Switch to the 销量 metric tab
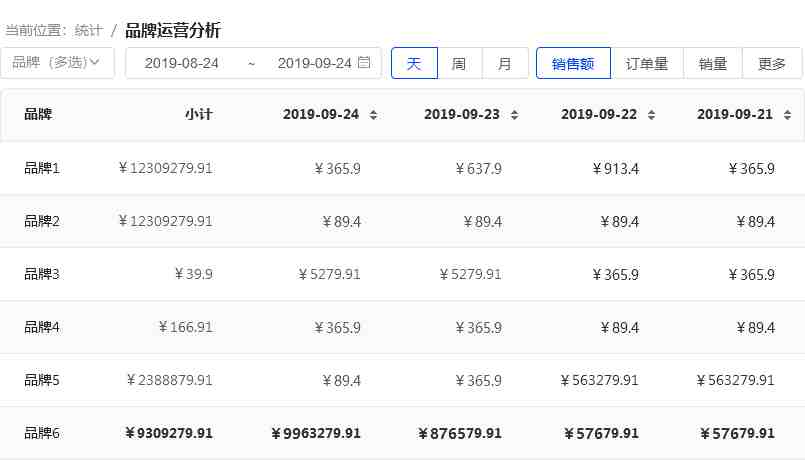Viewport: 805px width, 460px height. click(x=713, y=63)
